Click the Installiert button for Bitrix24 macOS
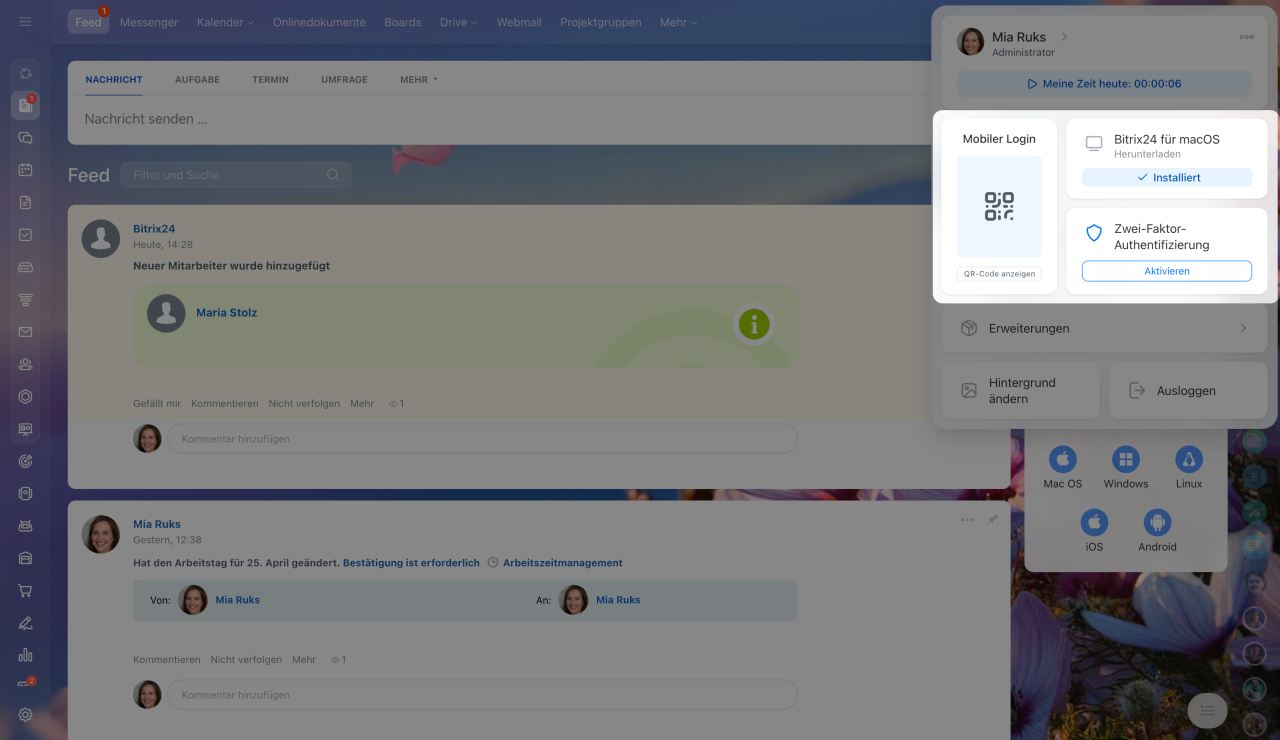 pos(1167,177)
